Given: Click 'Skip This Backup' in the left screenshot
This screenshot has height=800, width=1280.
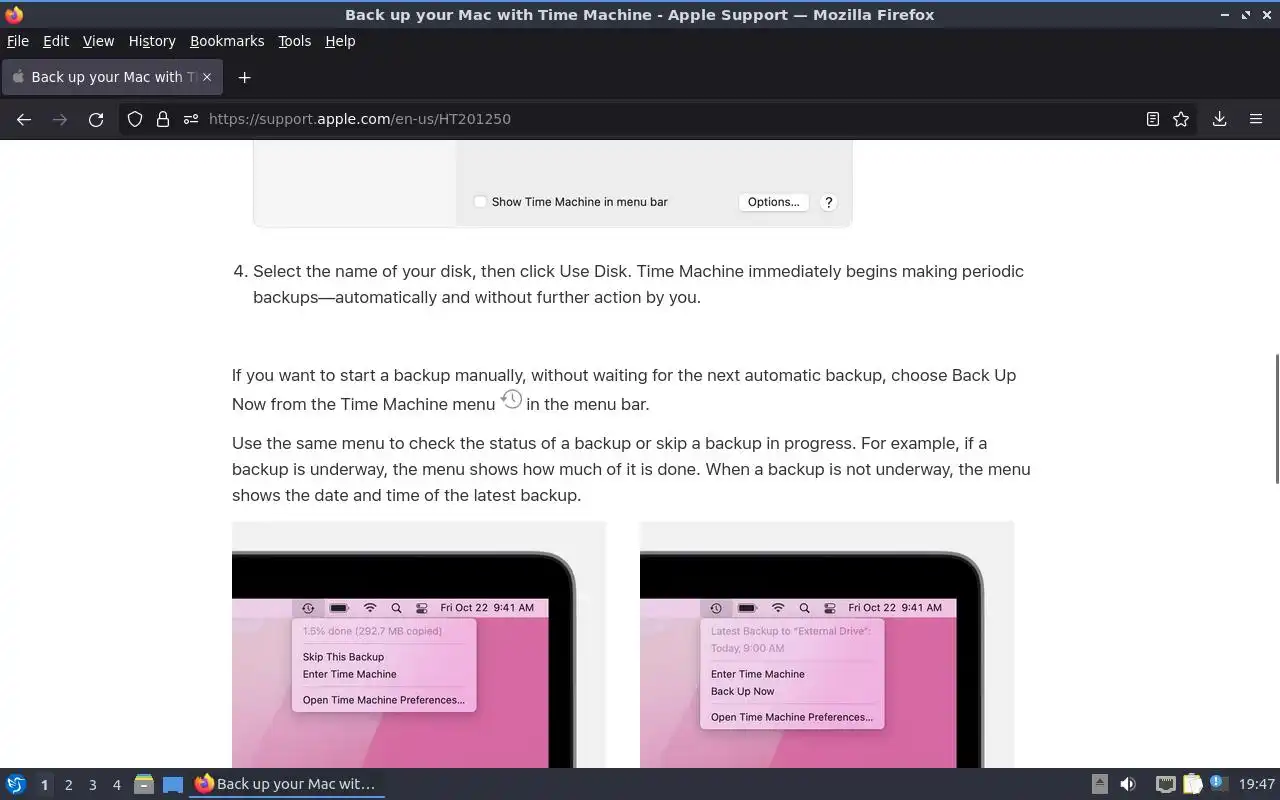Looking at the screenshot, I should tap(343, 657).
